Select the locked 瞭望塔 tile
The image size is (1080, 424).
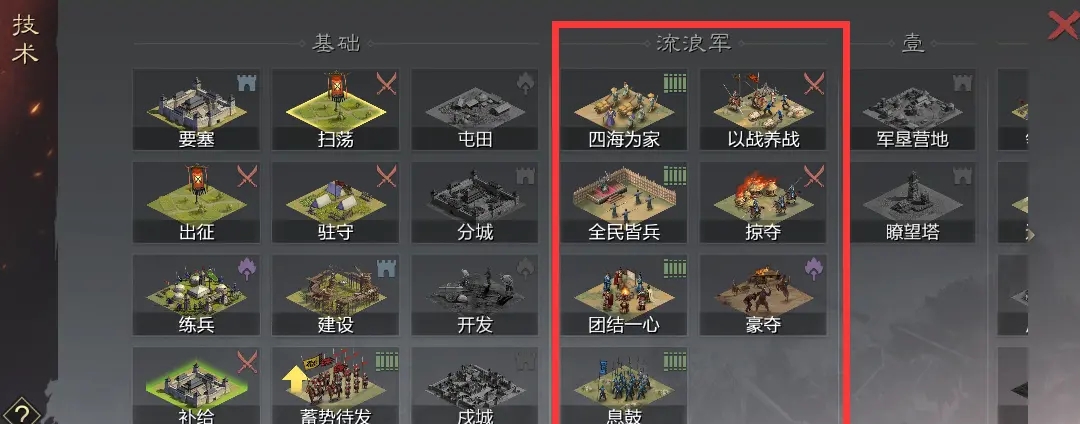point(913,202)
